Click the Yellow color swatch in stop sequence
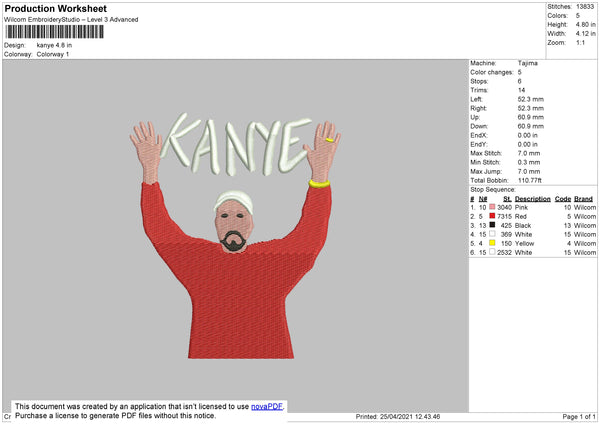 [x=492, y=243]
